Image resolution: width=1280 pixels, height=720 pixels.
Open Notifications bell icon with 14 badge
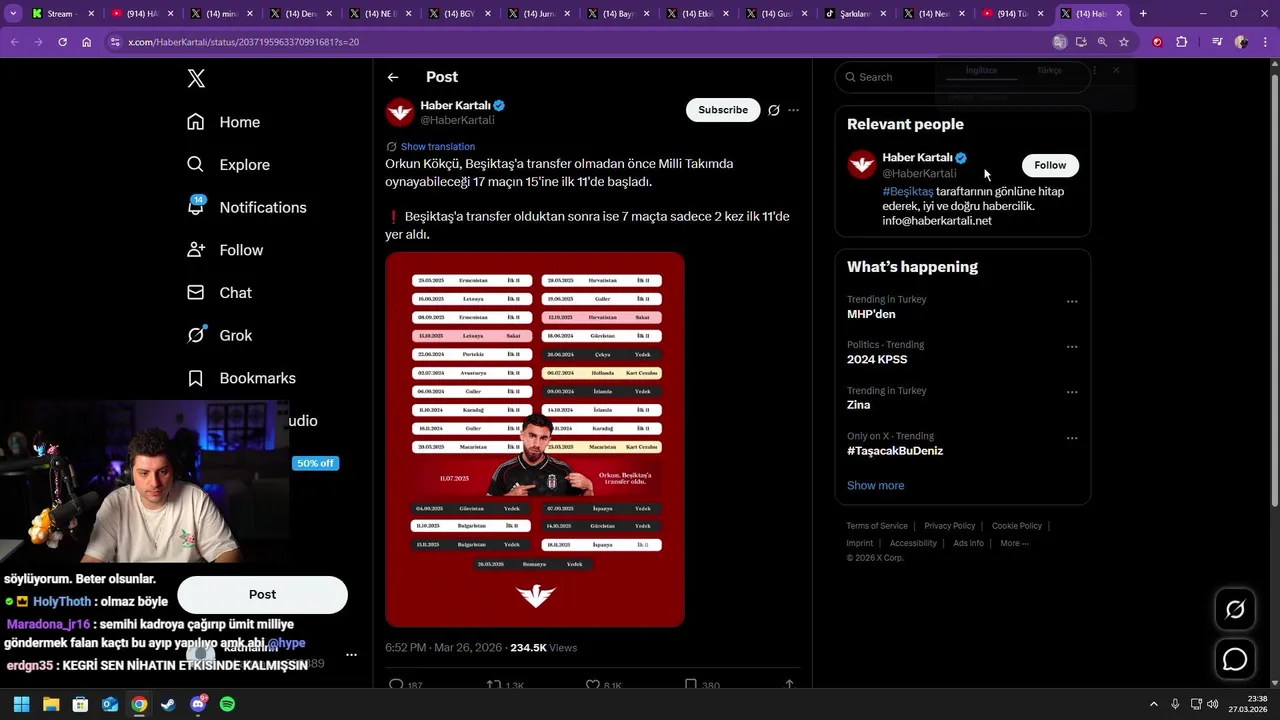tap(196, 206)
